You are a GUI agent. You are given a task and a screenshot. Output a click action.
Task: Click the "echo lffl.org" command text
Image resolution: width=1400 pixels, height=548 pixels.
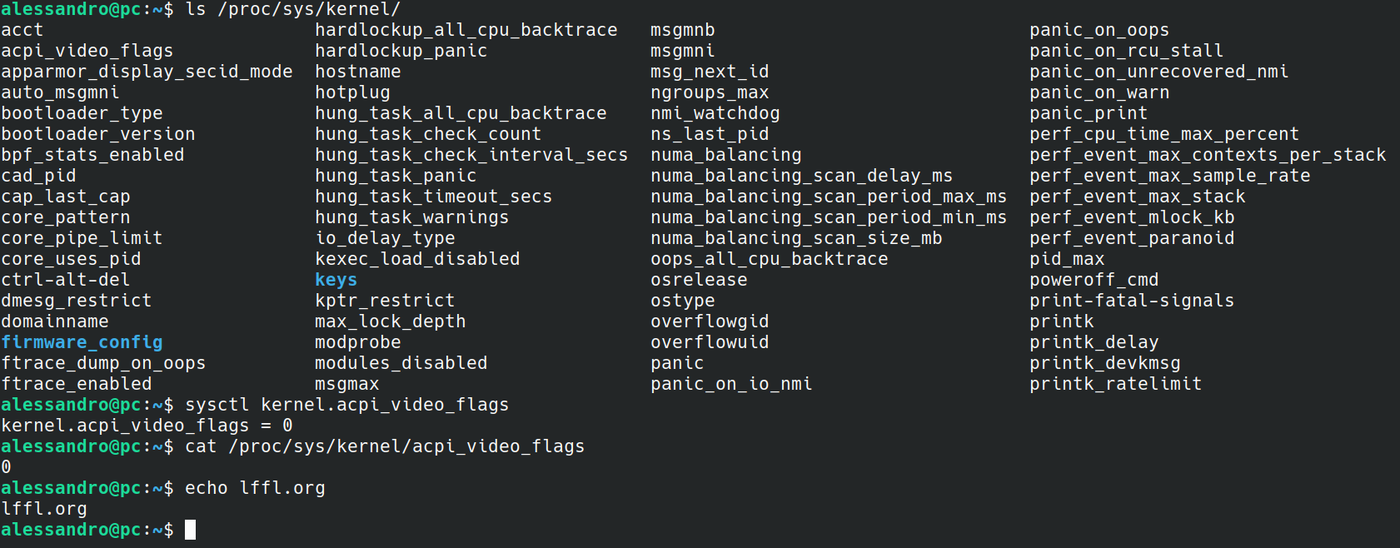255,488
